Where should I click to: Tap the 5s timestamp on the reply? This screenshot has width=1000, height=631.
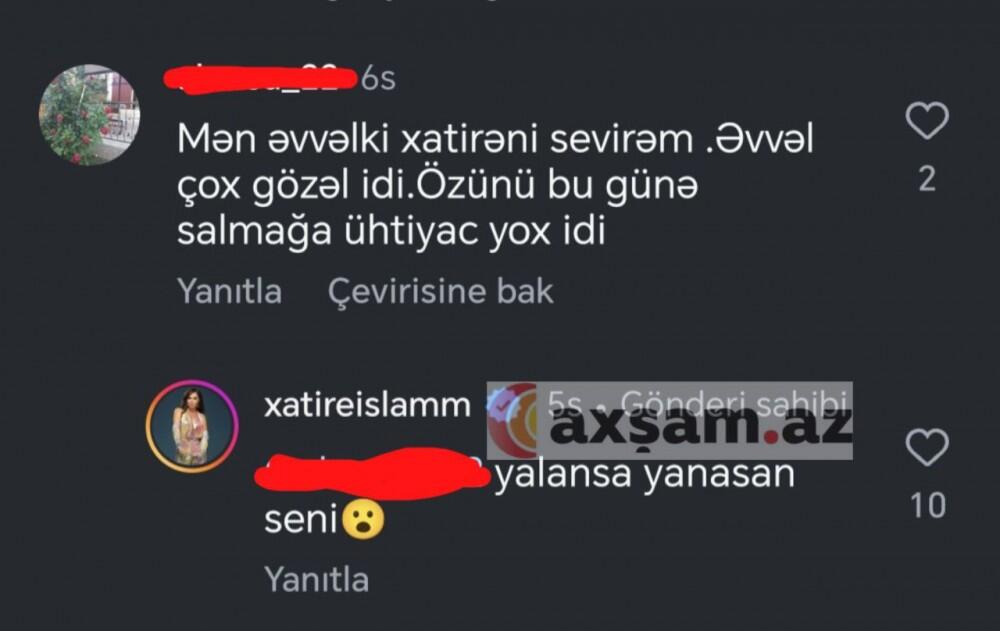pos(564,403)
